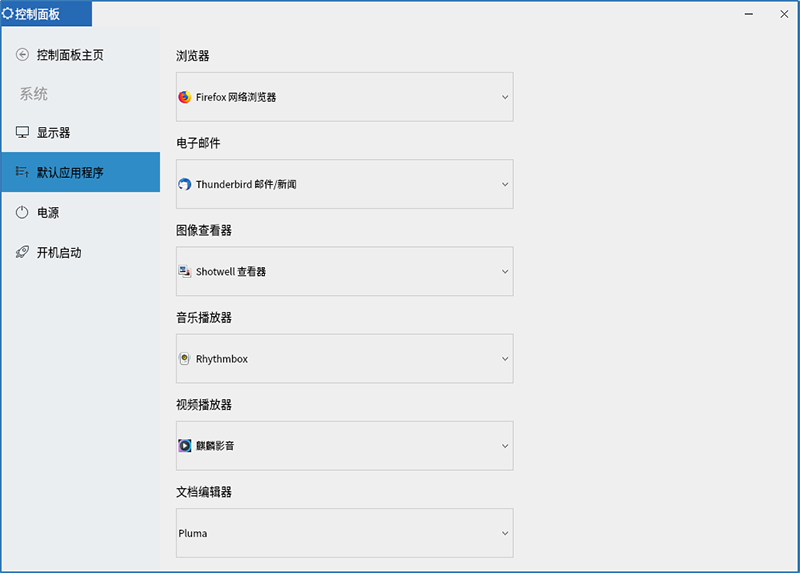Expand the 文档编辑器 dropdown arrow
The width and height of the screenshot is (800, 573).
coord(505,533)
